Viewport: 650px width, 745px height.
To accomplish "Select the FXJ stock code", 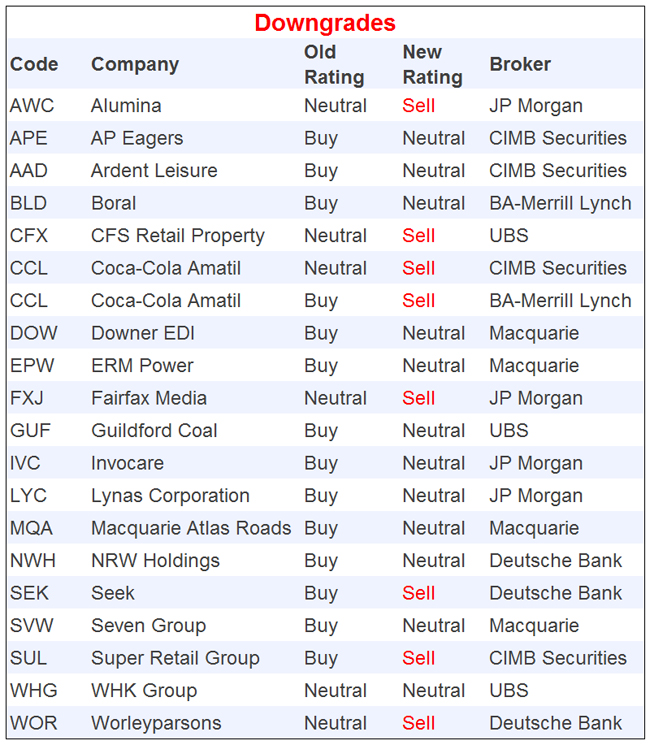I will (x=27, y=398).
